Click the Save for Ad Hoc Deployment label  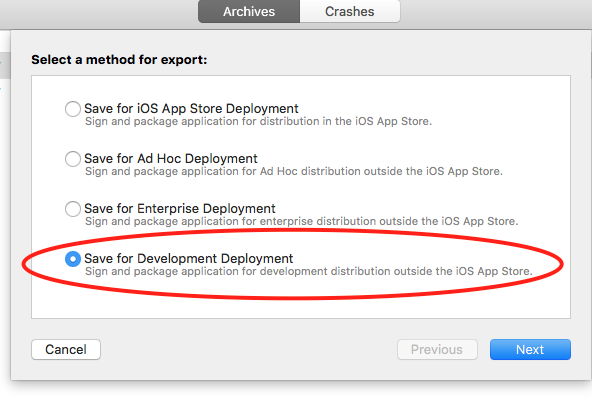[x=171, y=158]
